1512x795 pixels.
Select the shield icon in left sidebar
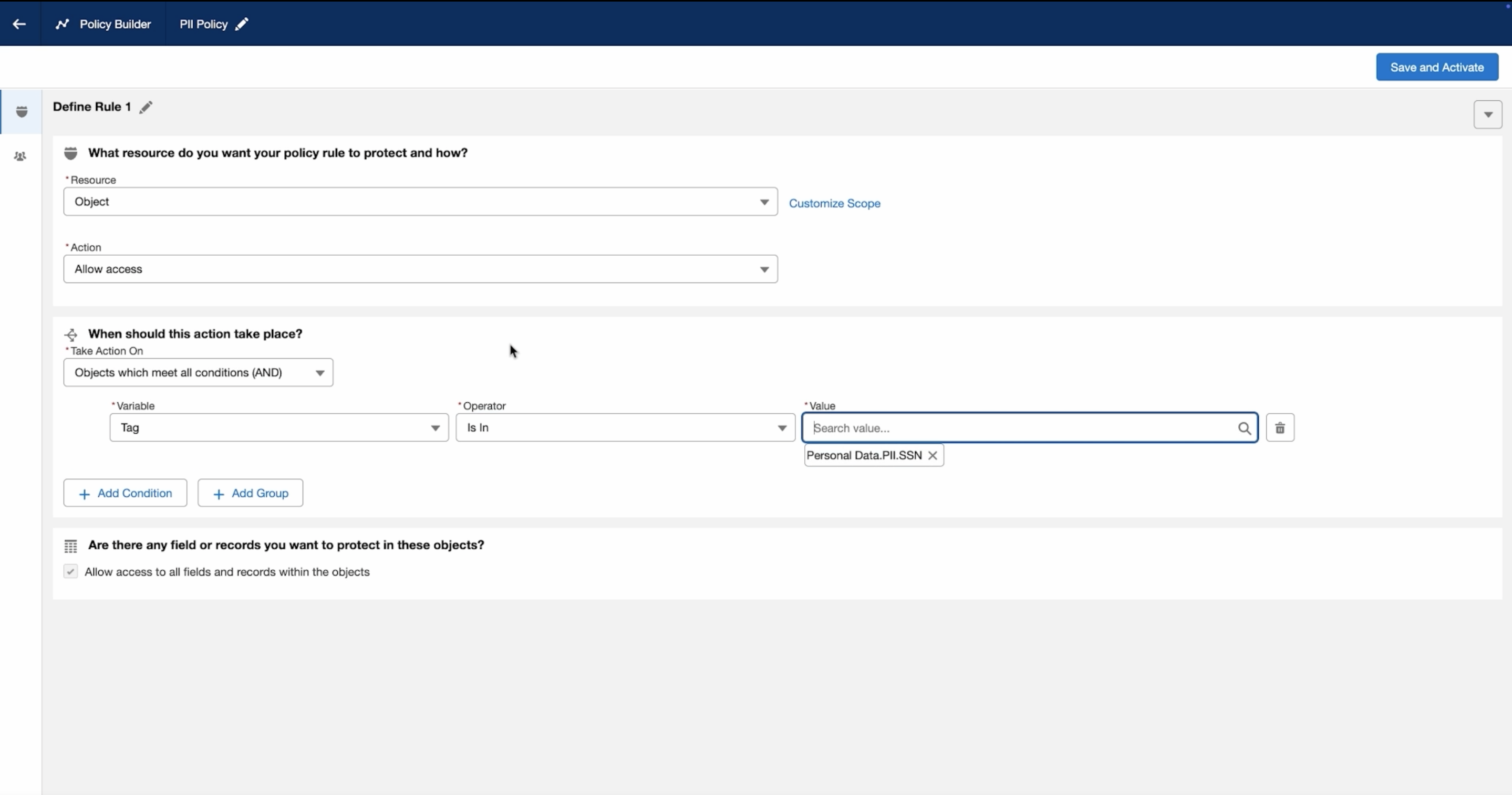click(22, 111)
